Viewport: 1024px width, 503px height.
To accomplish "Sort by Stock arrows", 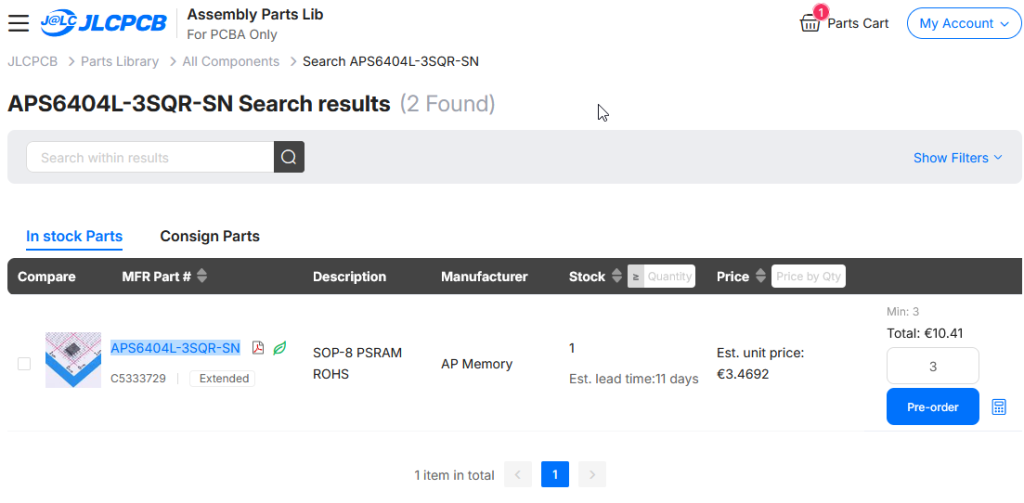I will (616, 276).
